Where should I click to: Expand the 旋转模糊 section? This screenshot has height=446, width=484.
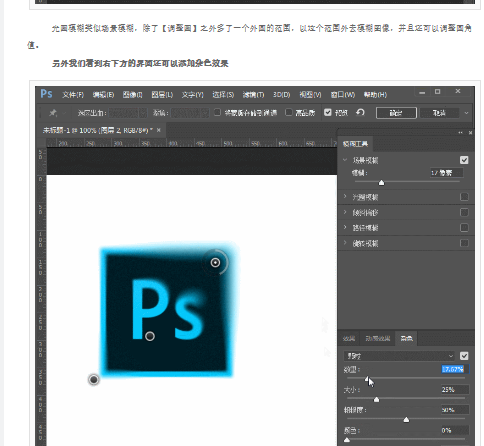[345, 243]
